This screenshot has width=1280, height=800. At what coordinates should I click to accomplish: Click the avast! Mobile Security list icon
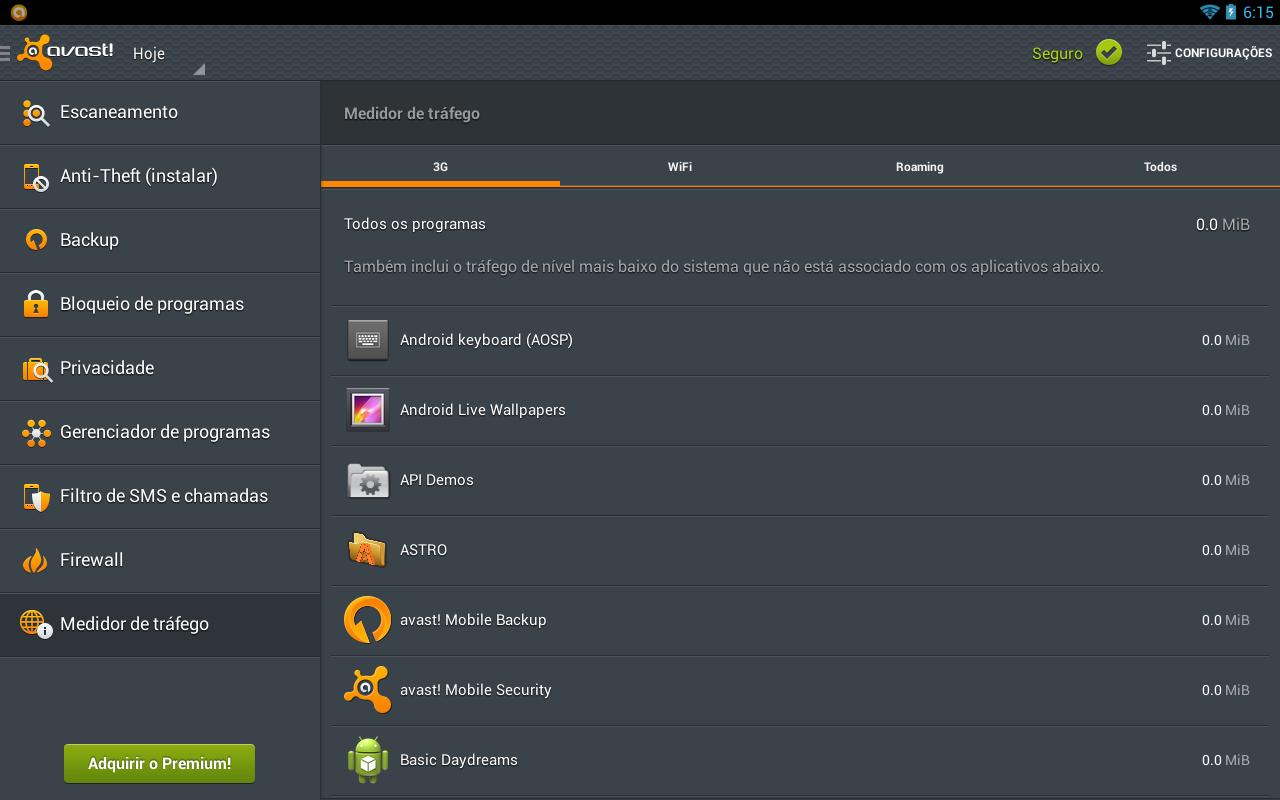point(367,689)
